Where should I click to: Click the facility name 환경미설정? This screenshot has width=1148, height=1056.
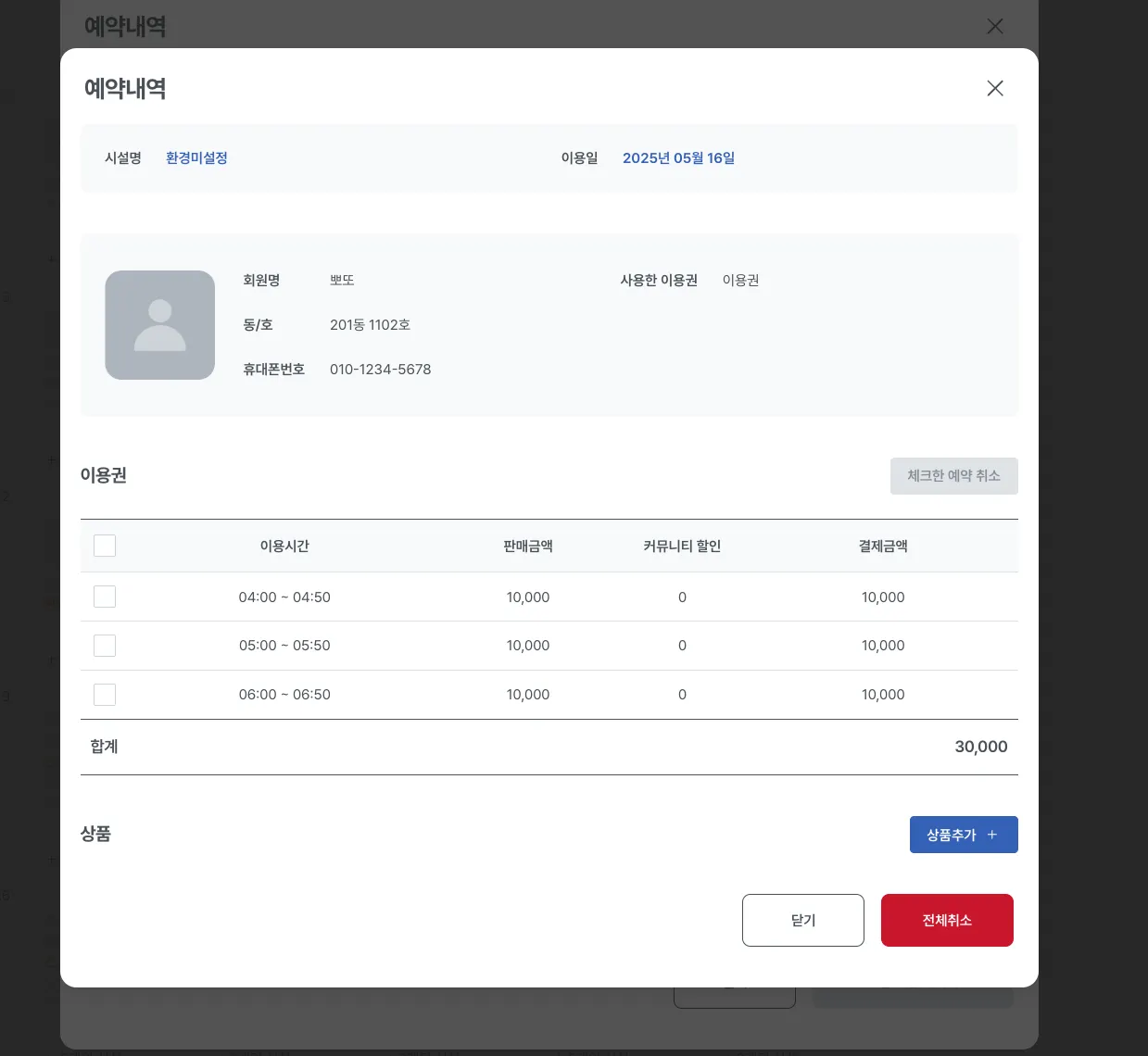(x=196, y=158)
